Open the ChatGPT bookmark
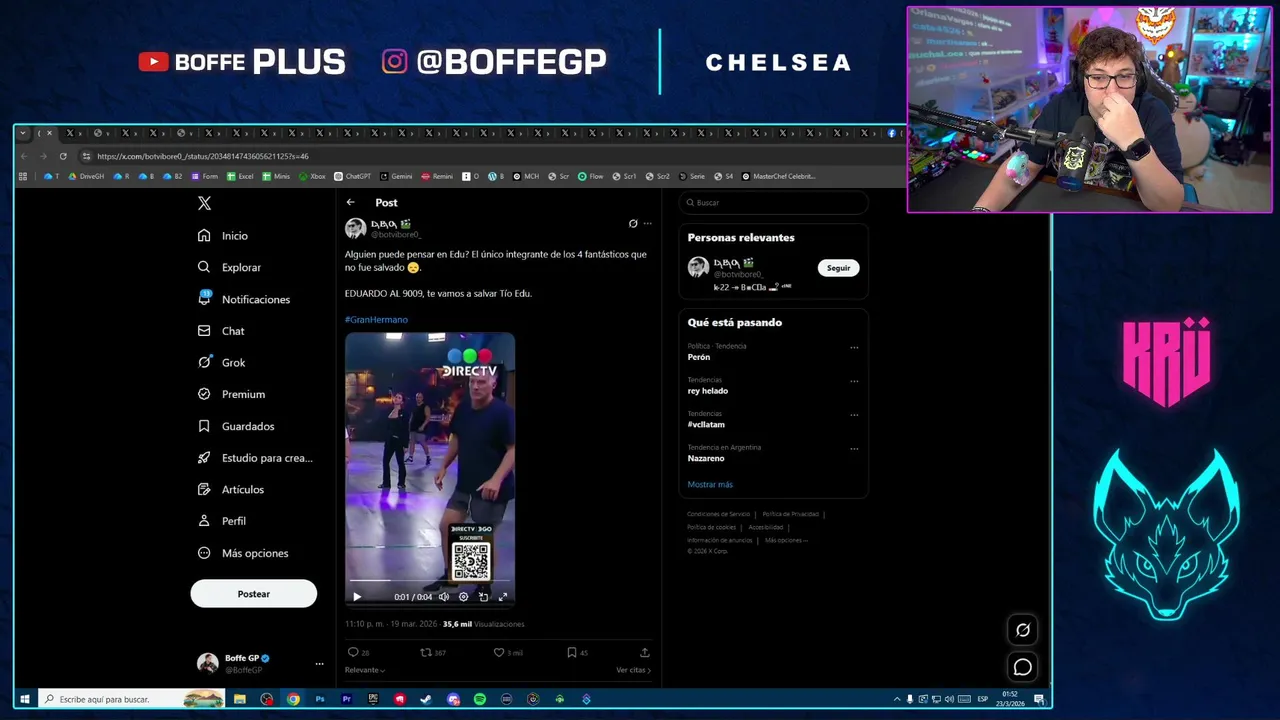Screen dimensions: 1280x720 [352, 176]
